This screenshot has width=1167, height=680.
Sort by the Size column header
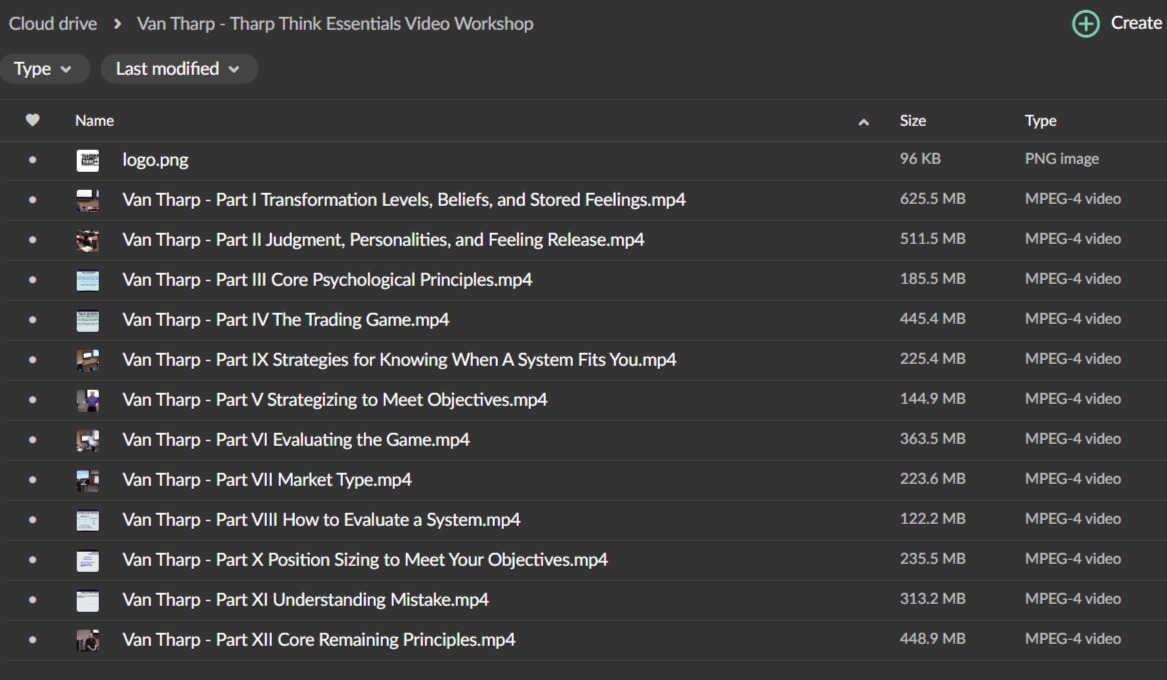pos(912,121)
